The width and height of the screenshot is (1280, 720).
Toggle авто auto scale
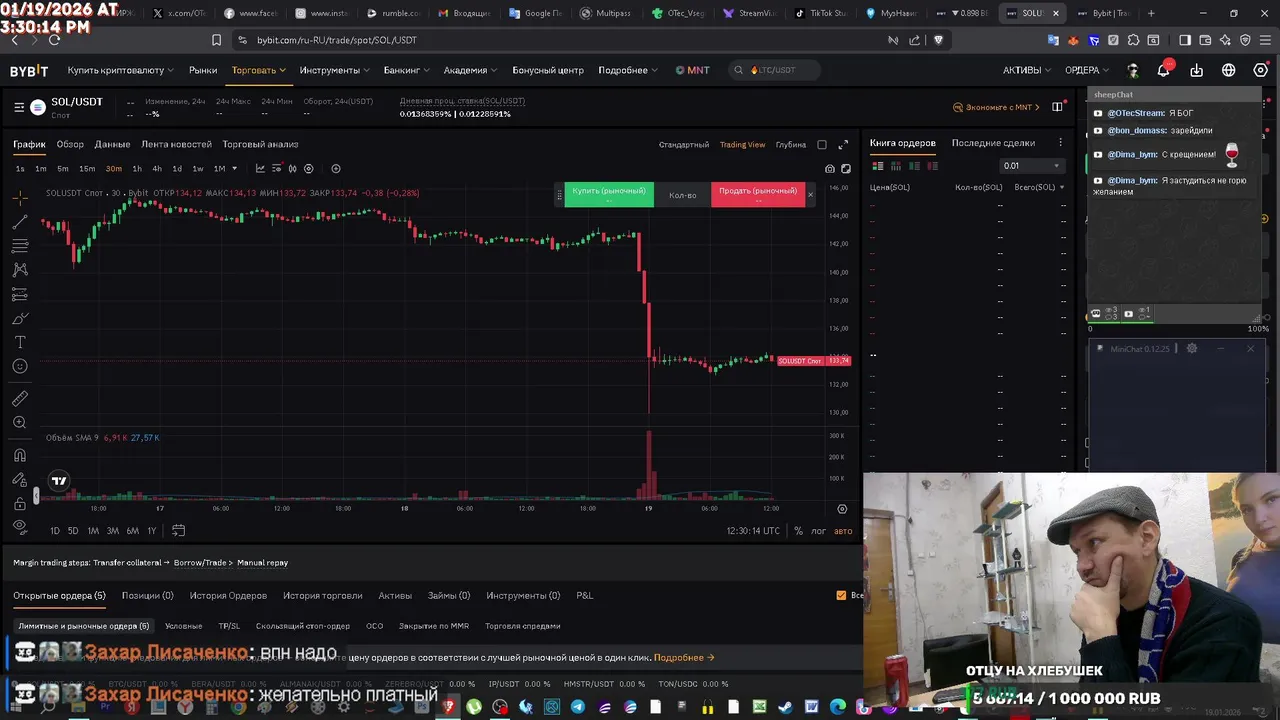click(844, 531)
